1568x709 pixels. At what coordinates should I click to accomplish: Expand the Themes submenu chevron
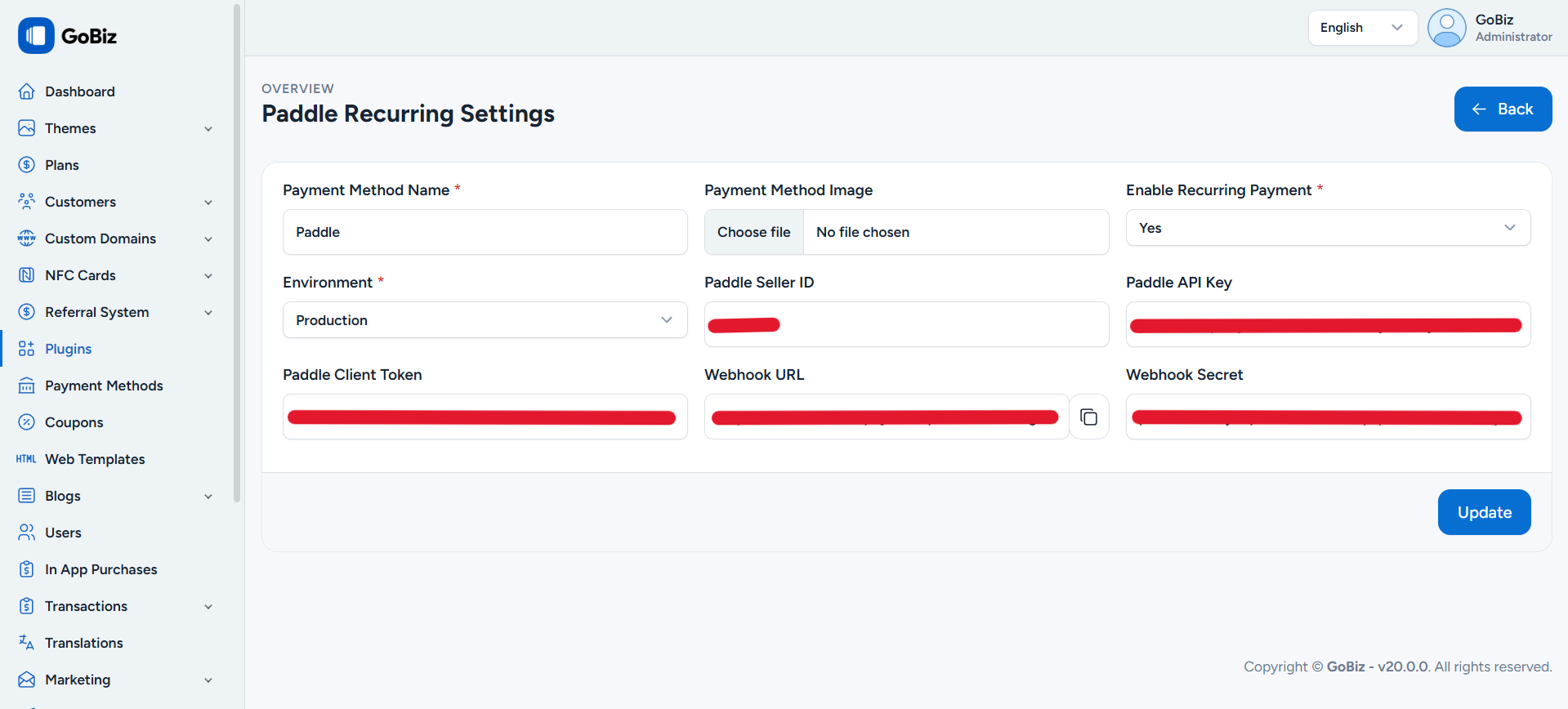point(208,129)
